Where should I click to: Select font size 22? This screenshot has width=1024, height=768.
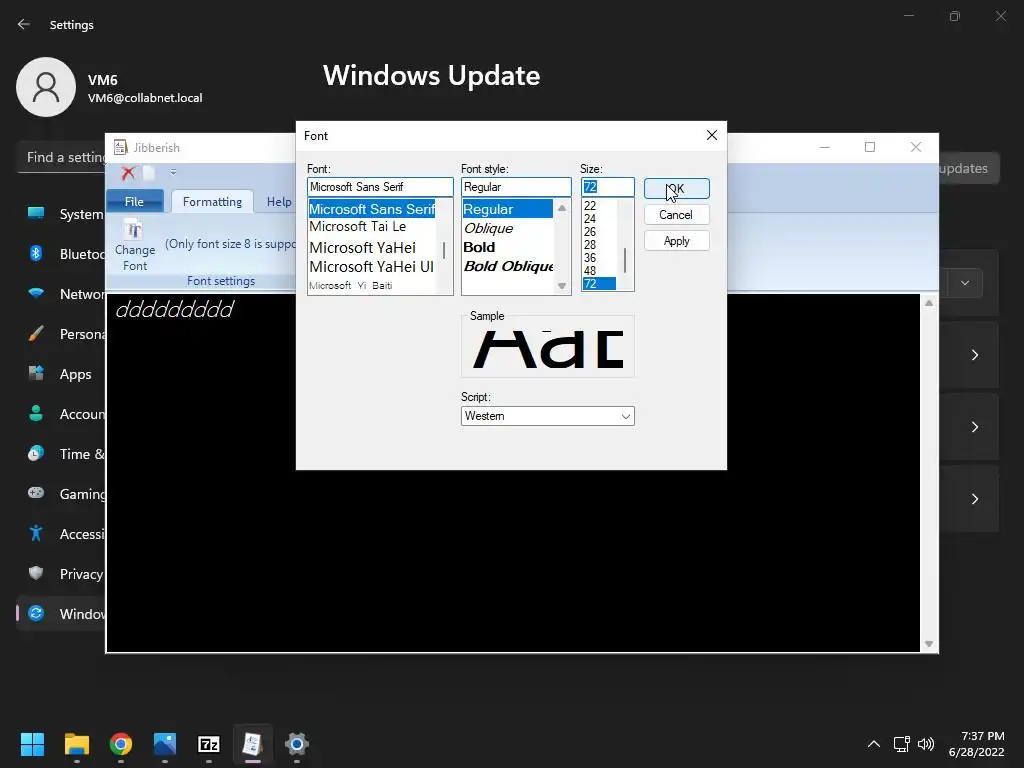pyautogui.click(x=590, y=206)
